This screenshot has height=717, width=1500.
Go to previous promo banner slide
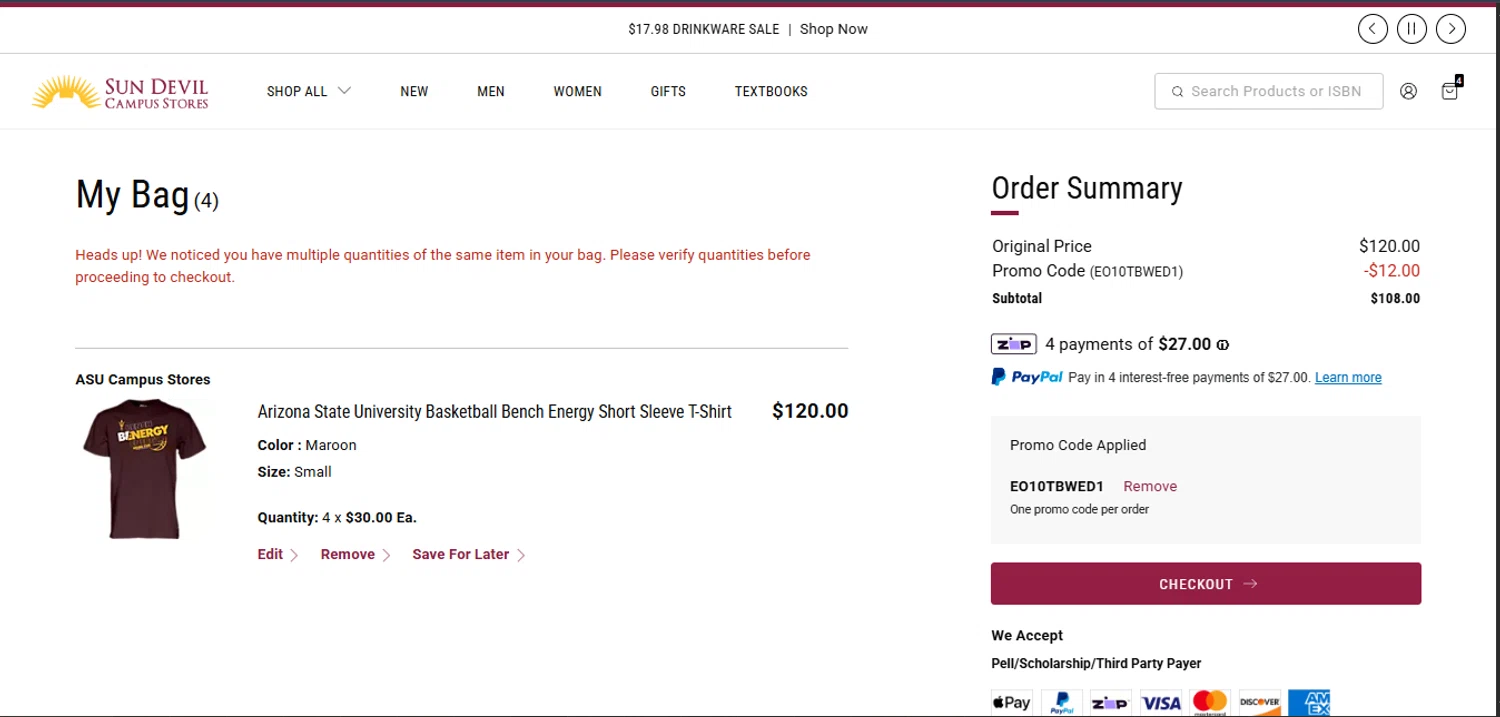point(1372,29)
